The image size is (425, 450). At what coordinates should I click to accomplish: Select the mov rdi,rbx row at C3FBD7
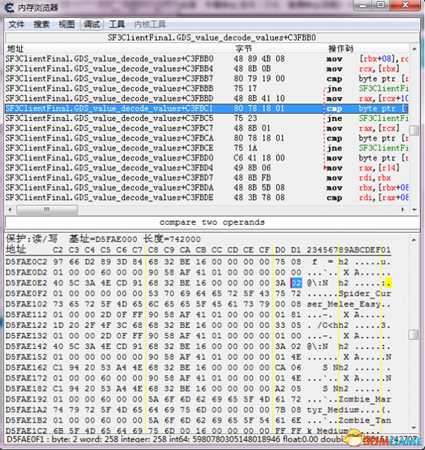(206, 178)
